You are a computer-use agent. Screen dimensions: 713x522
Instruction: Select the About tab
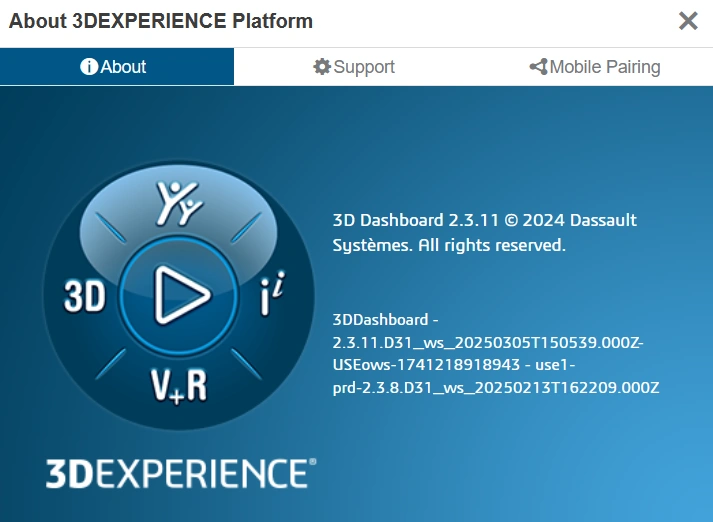pos(117,67)
